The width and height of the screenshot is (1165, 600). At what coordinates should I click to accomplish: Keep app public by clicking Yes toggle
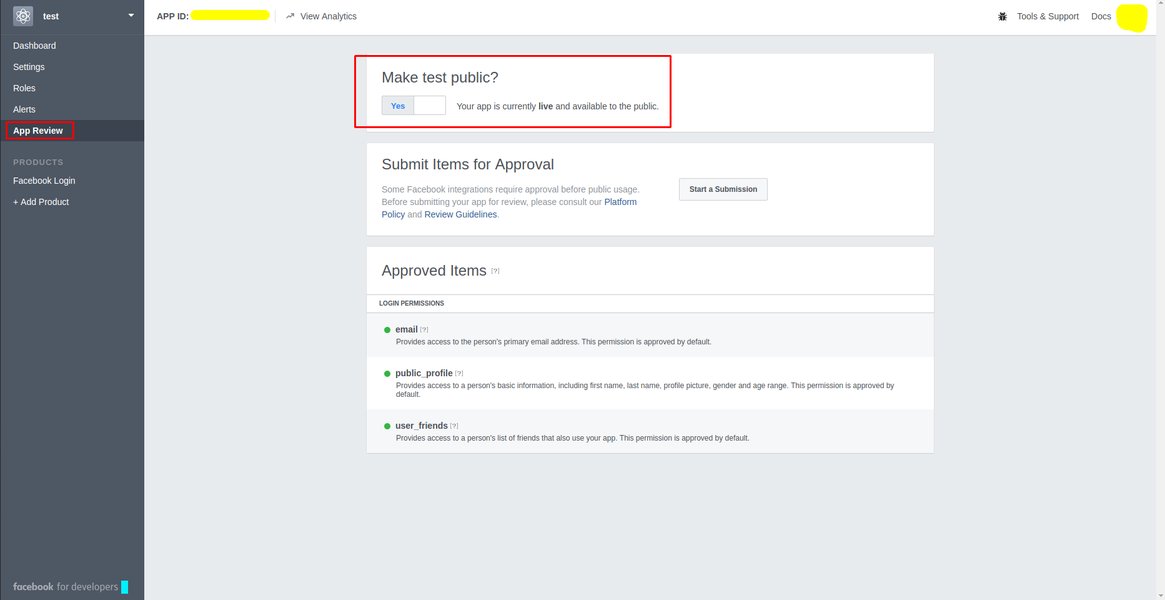[x=398, y=105]
